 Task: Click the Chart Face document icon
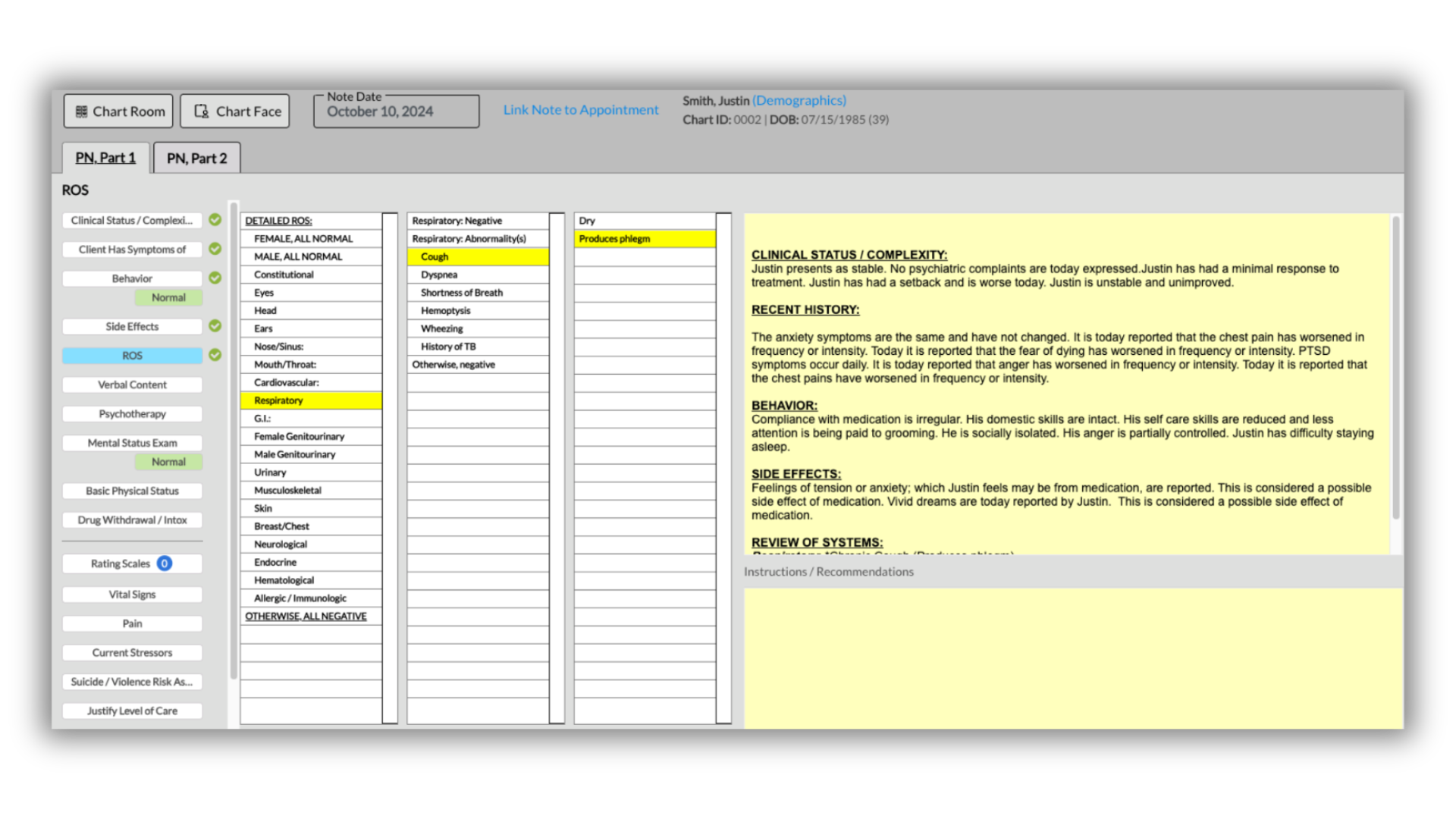tap(201, 111)
